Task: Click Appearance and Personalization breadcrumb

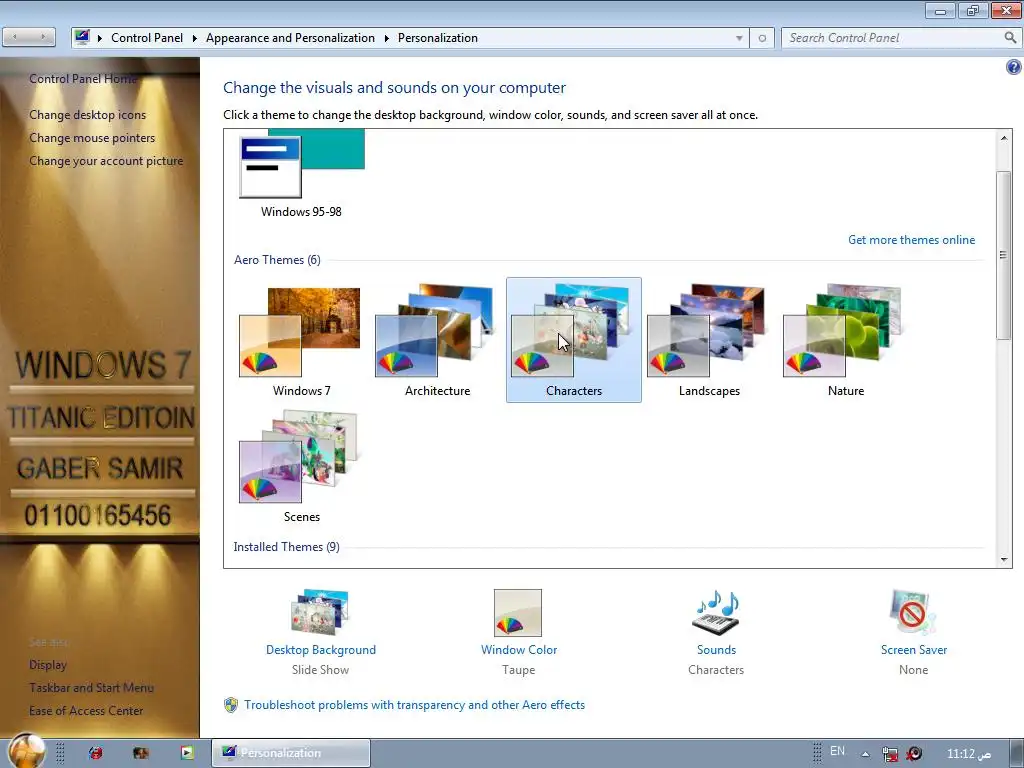Action: click(290, 38)
